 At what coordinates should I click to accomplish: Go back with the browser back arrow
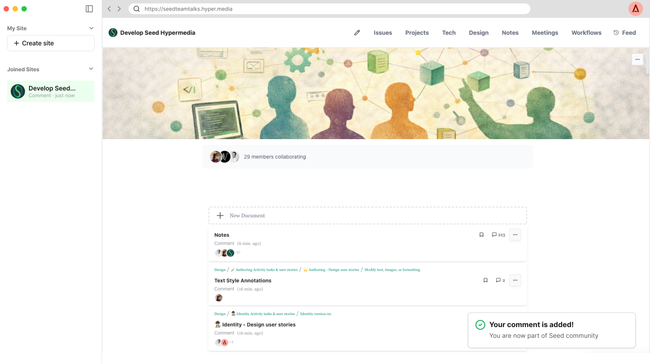tap(109, 9)
